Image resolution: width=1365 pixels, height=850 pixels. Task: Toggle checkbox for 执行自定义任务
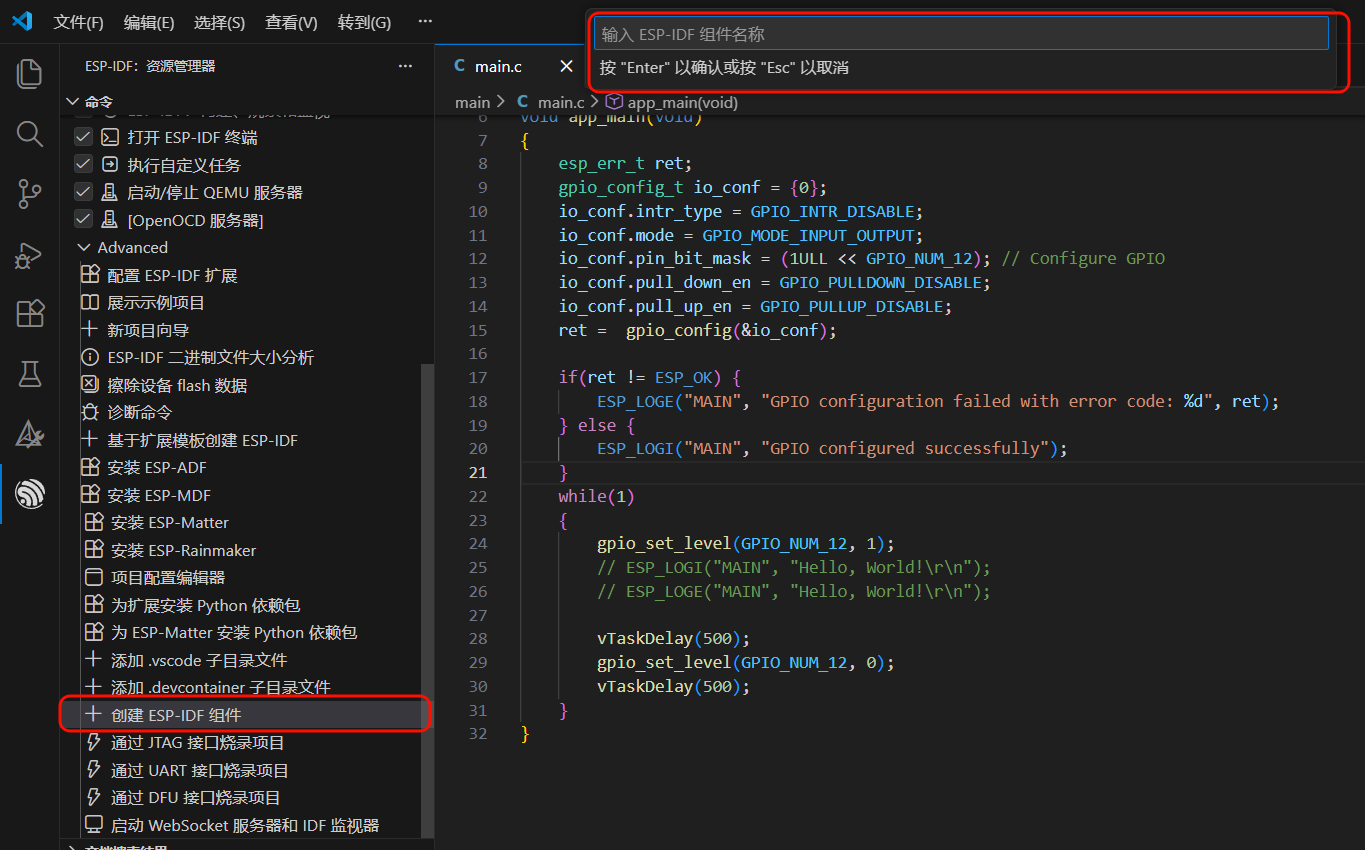pyautogui.click(x=84, y=165)
